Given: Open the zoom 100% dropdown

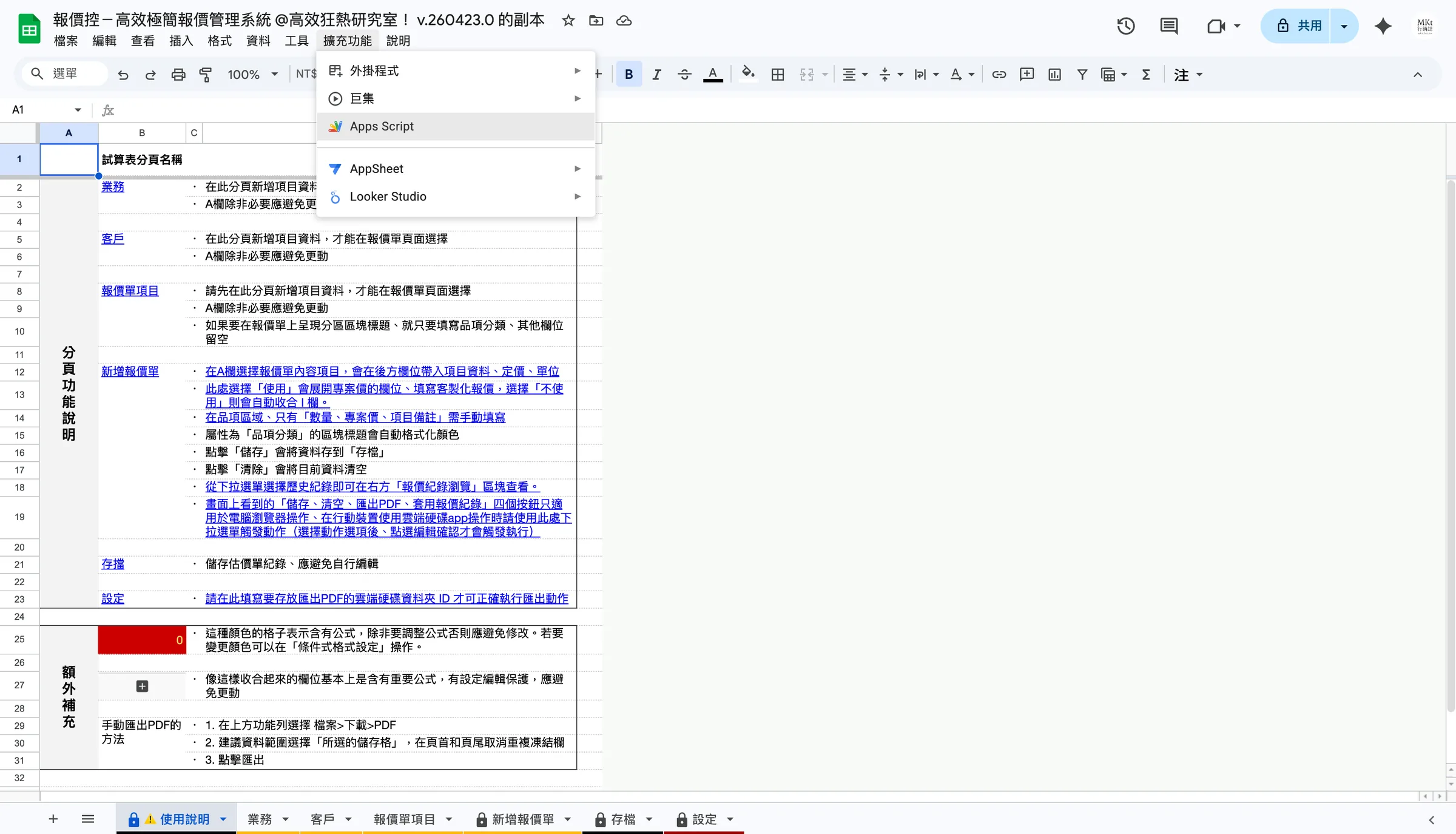Looking at the screenshot, I should pyautogui.click(x=252, y=75).
